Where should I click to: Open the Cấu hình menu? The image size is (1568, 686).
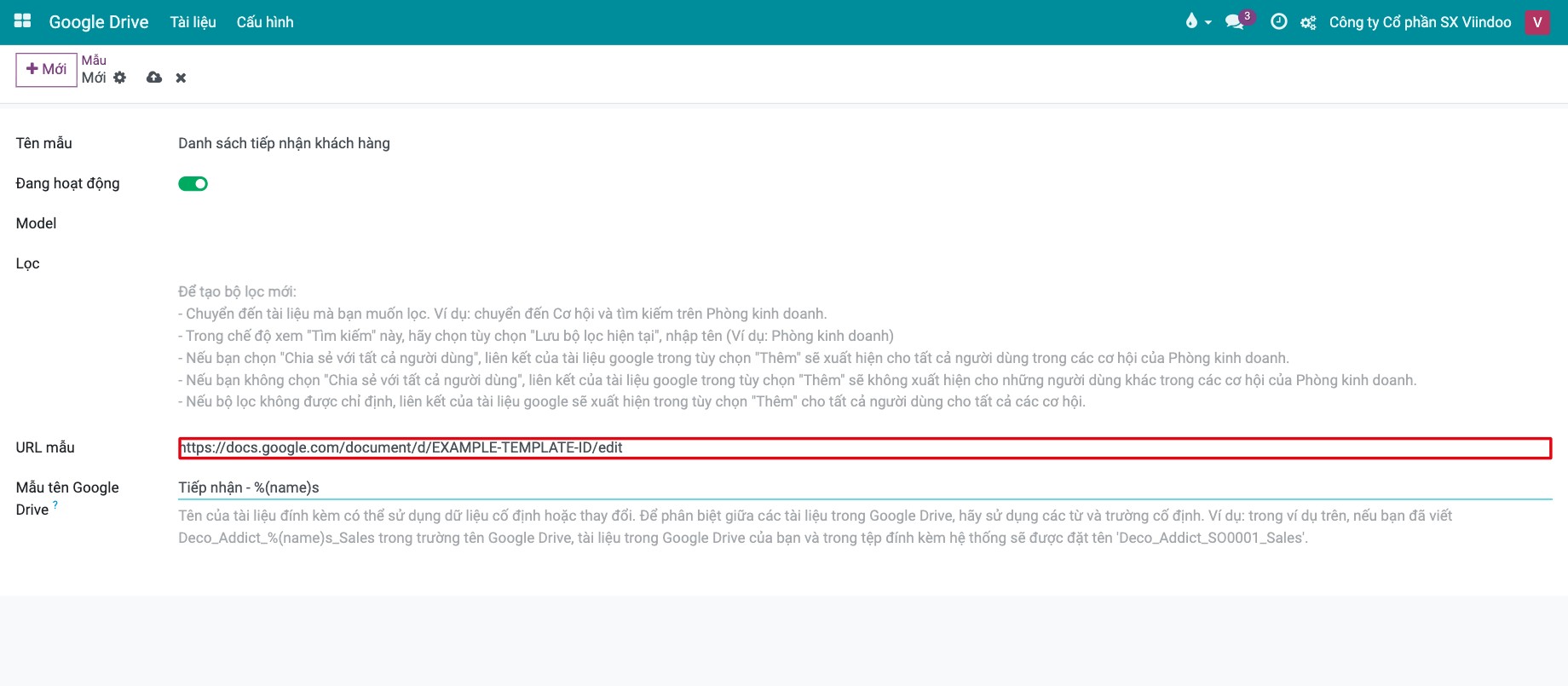coord(265,22)
